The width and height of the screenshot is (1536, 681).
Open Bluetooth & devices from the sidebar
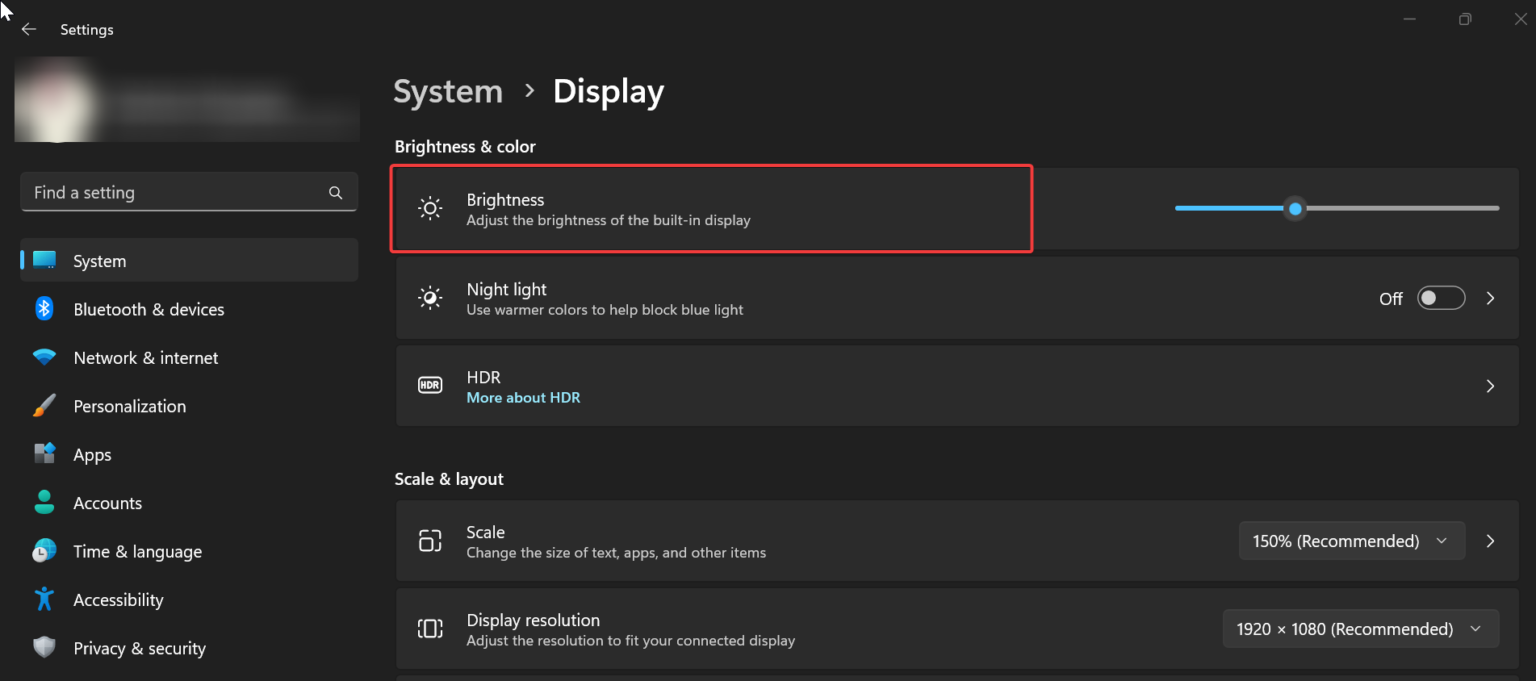(x=148, y=309)
